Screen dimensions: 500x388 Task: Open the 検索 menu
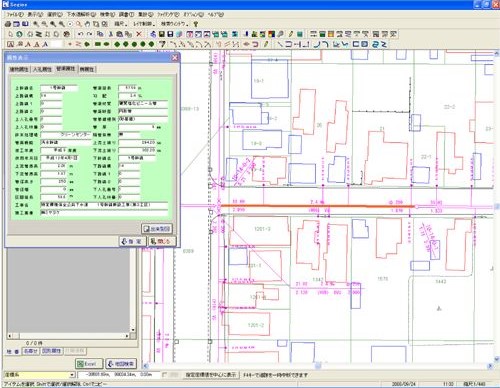click(107, 14)
